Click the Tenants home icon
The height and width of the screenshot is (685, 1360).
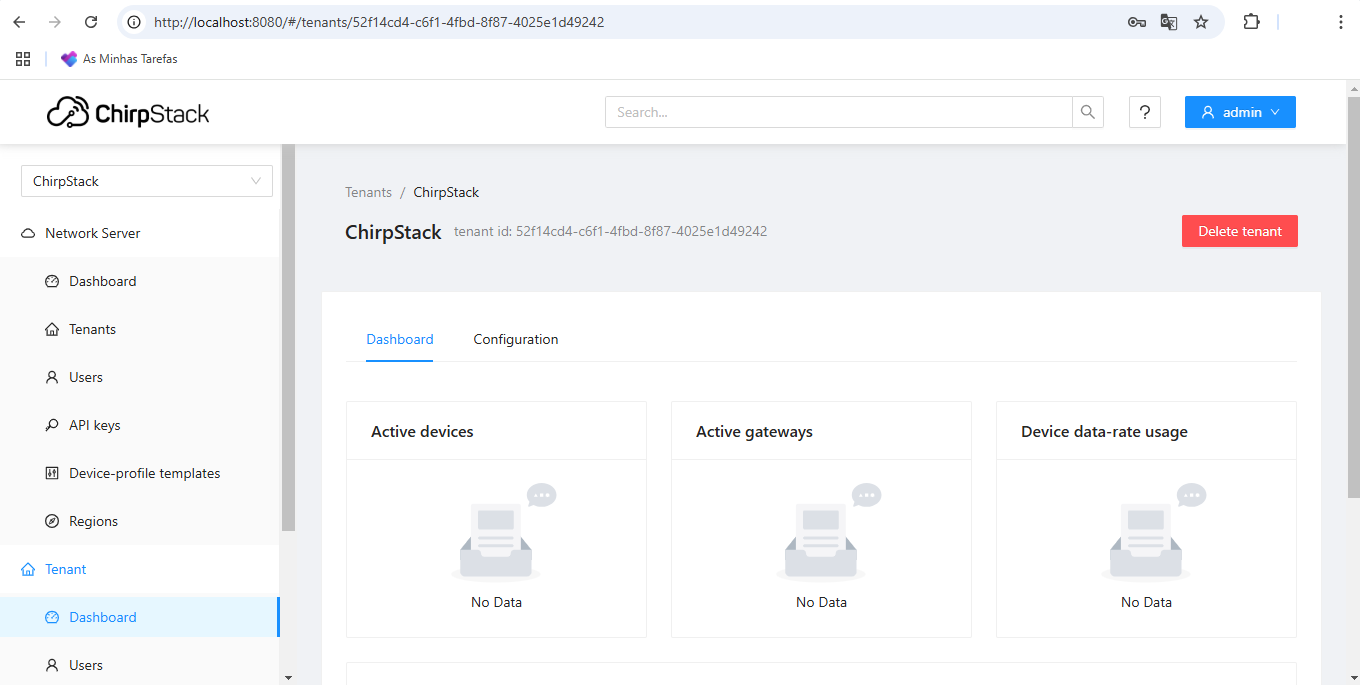click(x=52, y=329)
